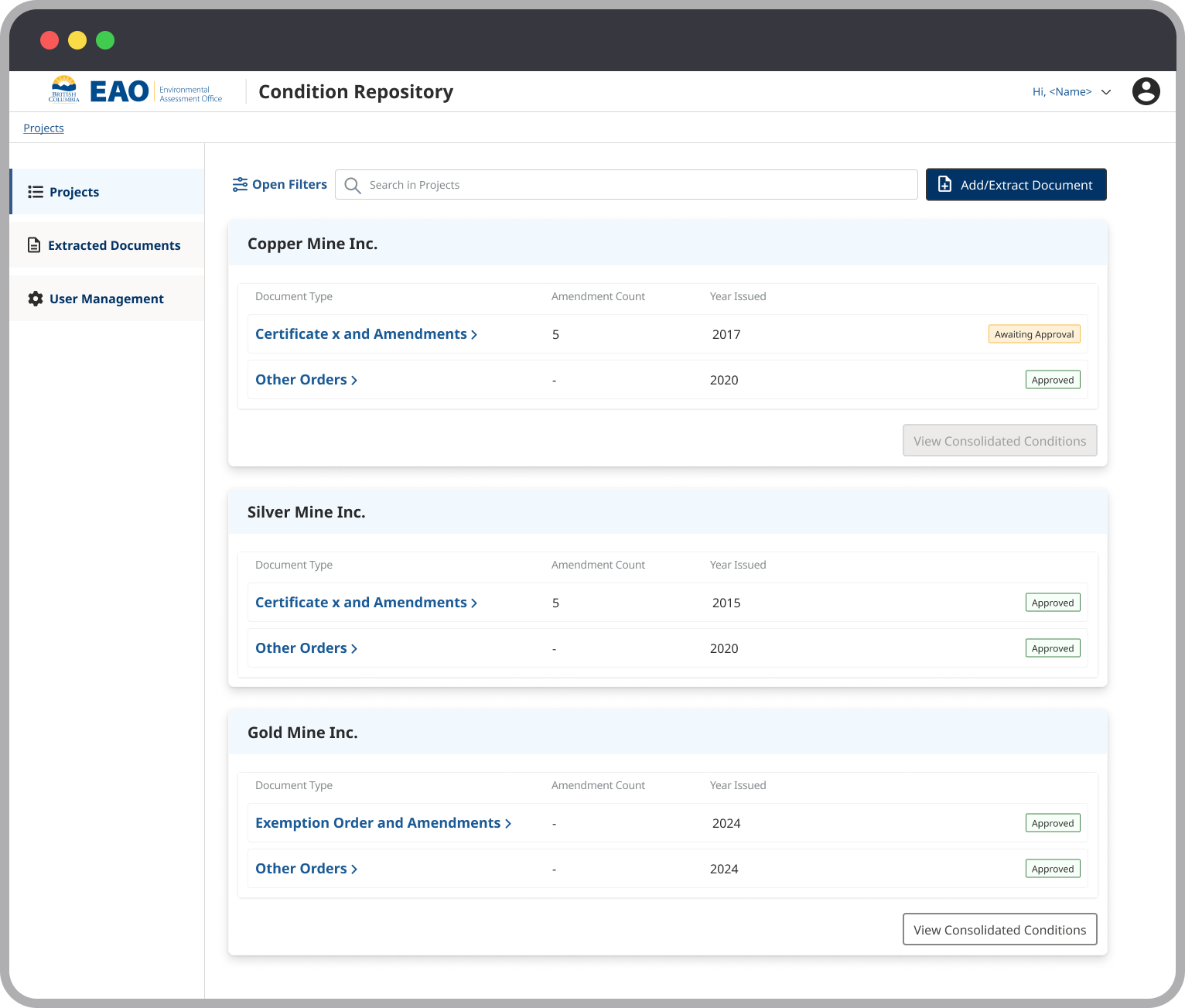Screen dimensions: 1185x1008
Task: Click the Gold Mine Inc. heading
Action: [x=302, y=733]
